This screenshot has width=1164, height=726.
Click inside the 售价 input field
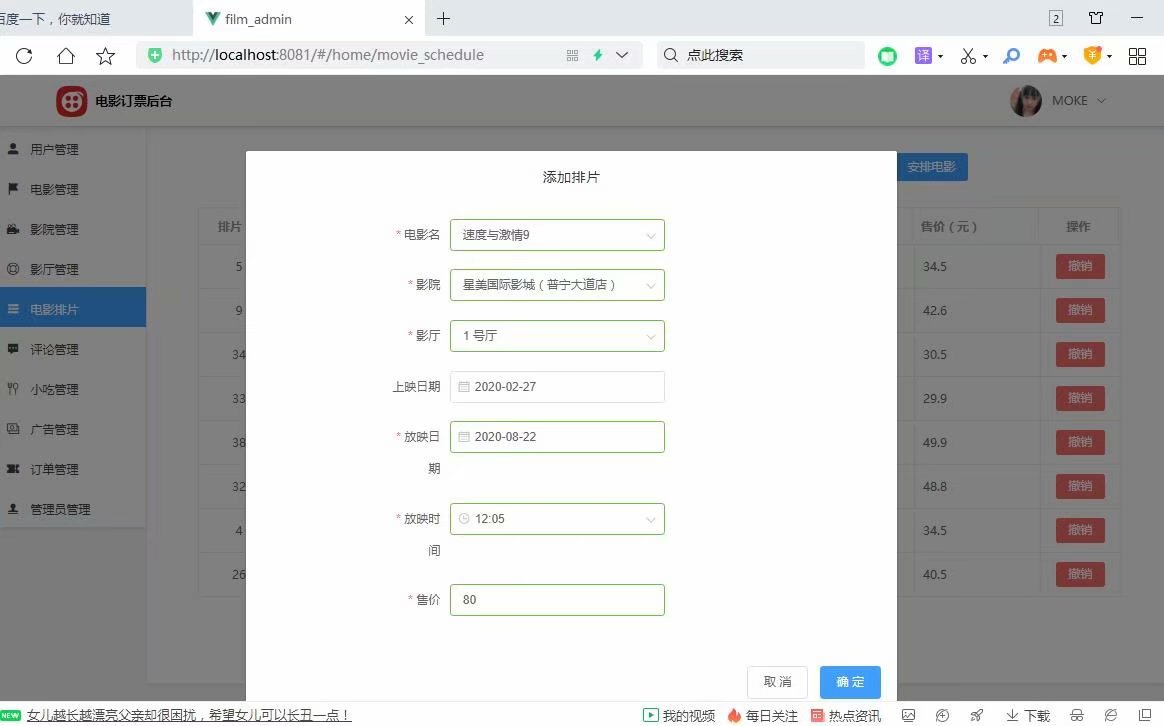(x=556, y=599)
